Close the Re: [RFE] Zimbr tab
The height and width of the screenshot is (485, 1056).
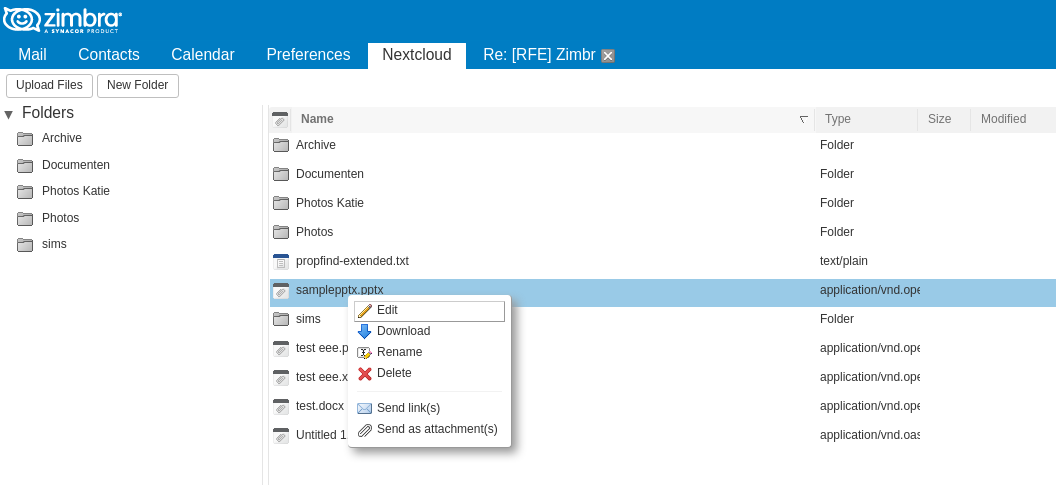pyautogui.click(x=607, y=56)
